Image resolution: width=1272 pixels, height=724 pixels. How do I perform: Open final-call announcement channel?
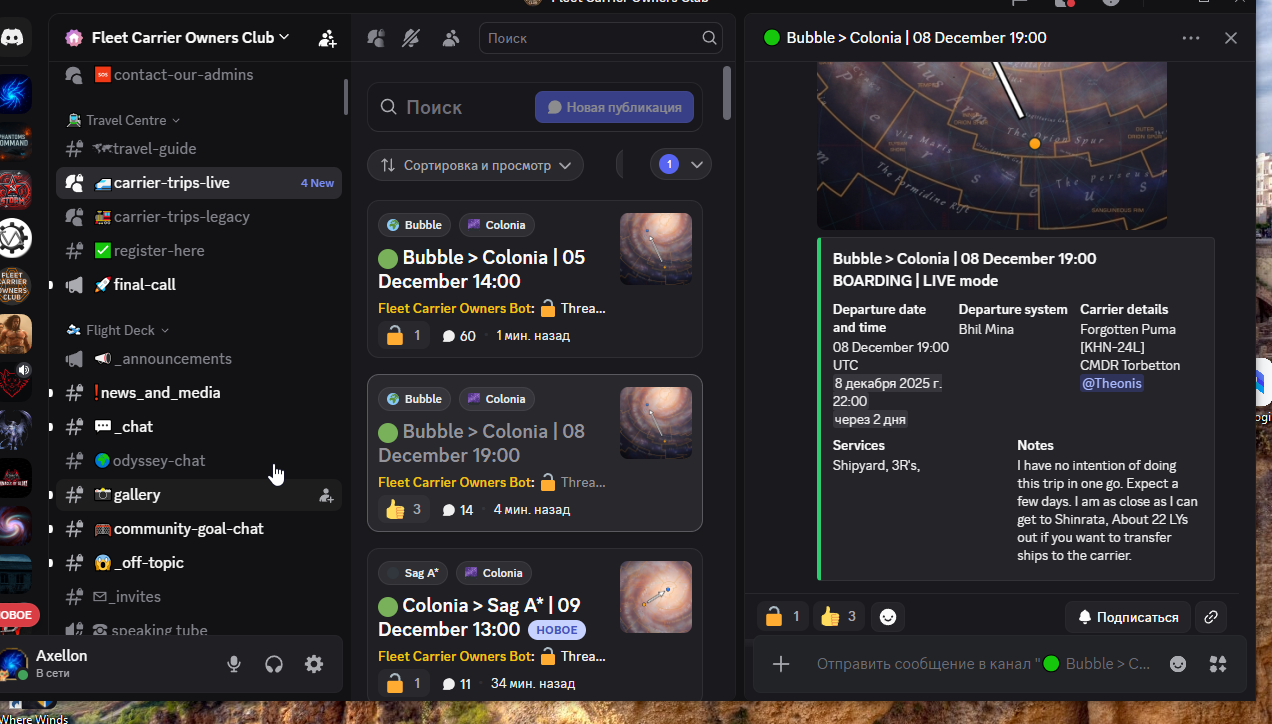[199, 285]
